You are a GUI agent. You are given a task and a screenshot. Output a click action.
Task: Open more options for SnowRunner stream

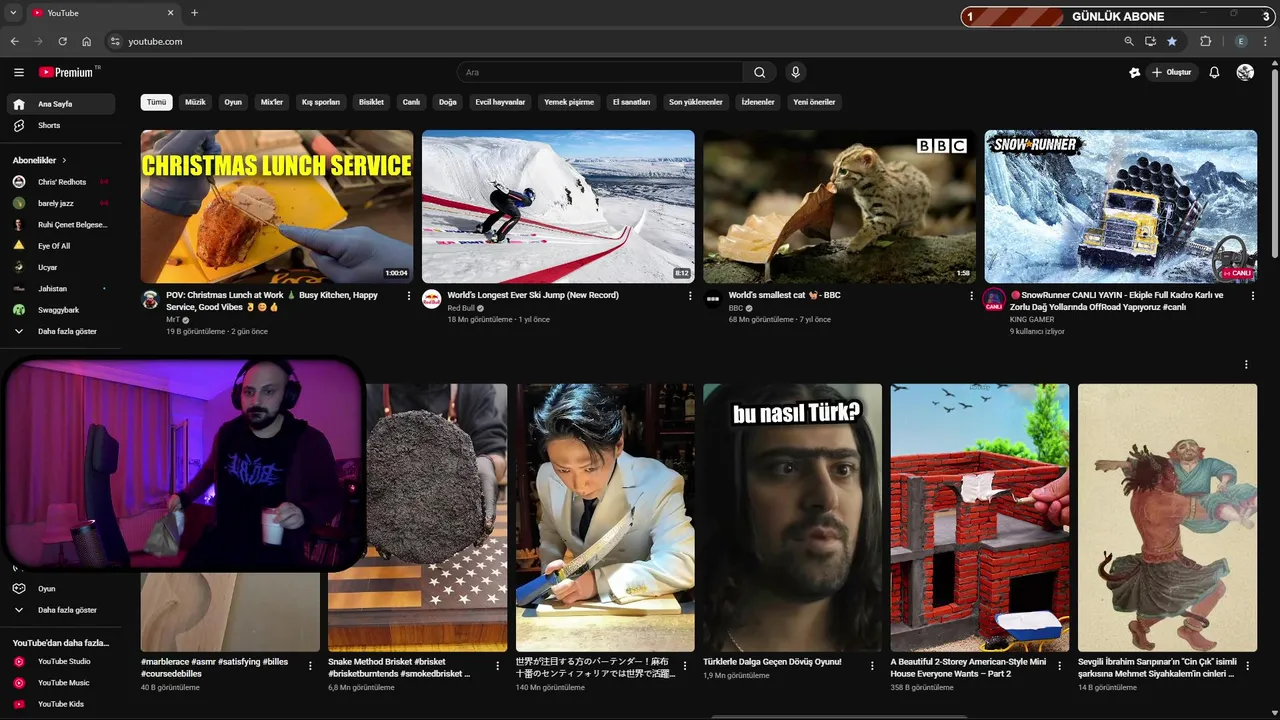1252,295
